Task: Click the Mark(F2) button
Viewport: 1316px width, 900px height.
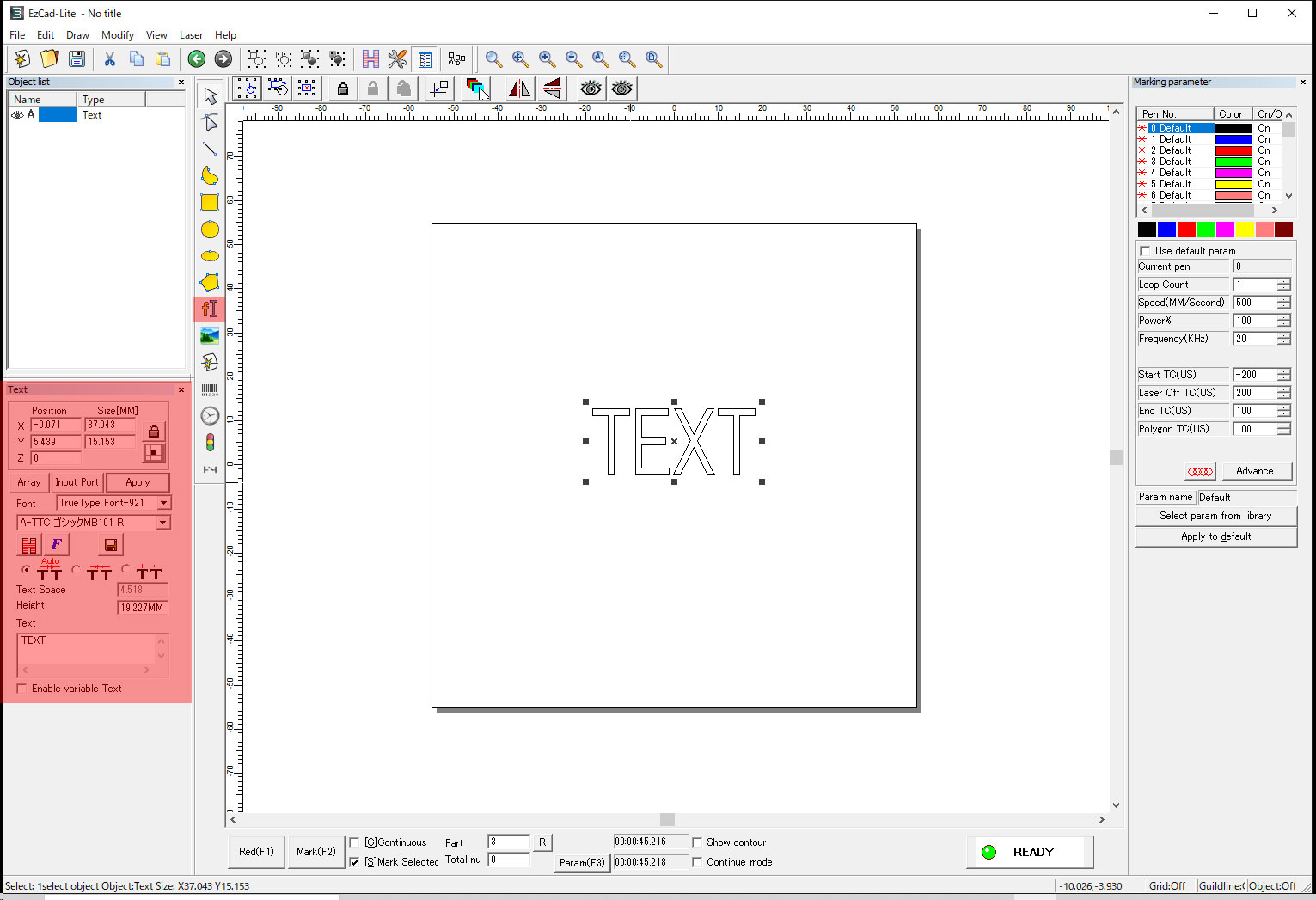Action: [315, 852]
